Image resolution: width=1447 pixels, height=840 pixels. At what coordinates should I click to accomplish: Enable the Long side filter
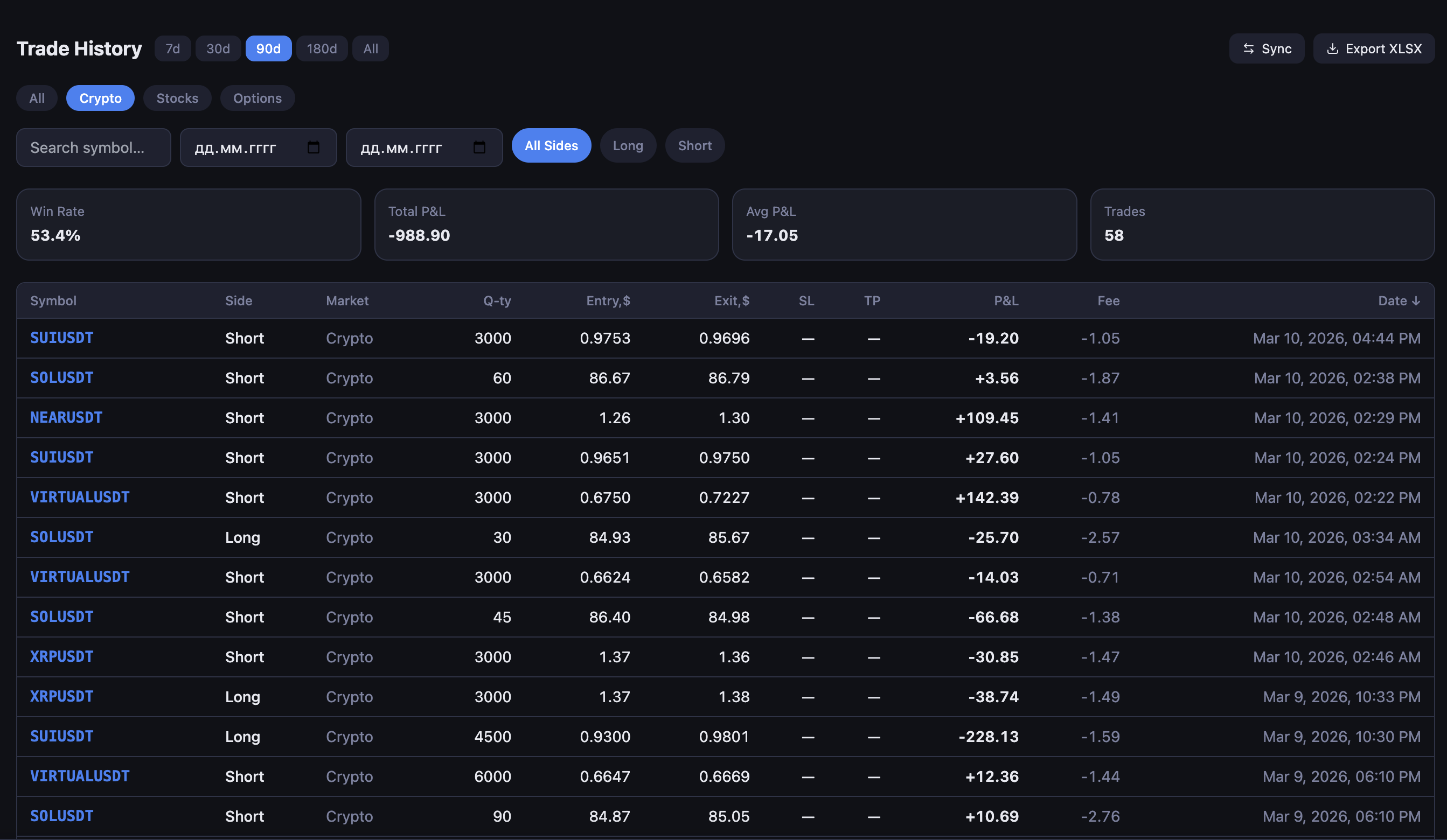coord(628,145)
